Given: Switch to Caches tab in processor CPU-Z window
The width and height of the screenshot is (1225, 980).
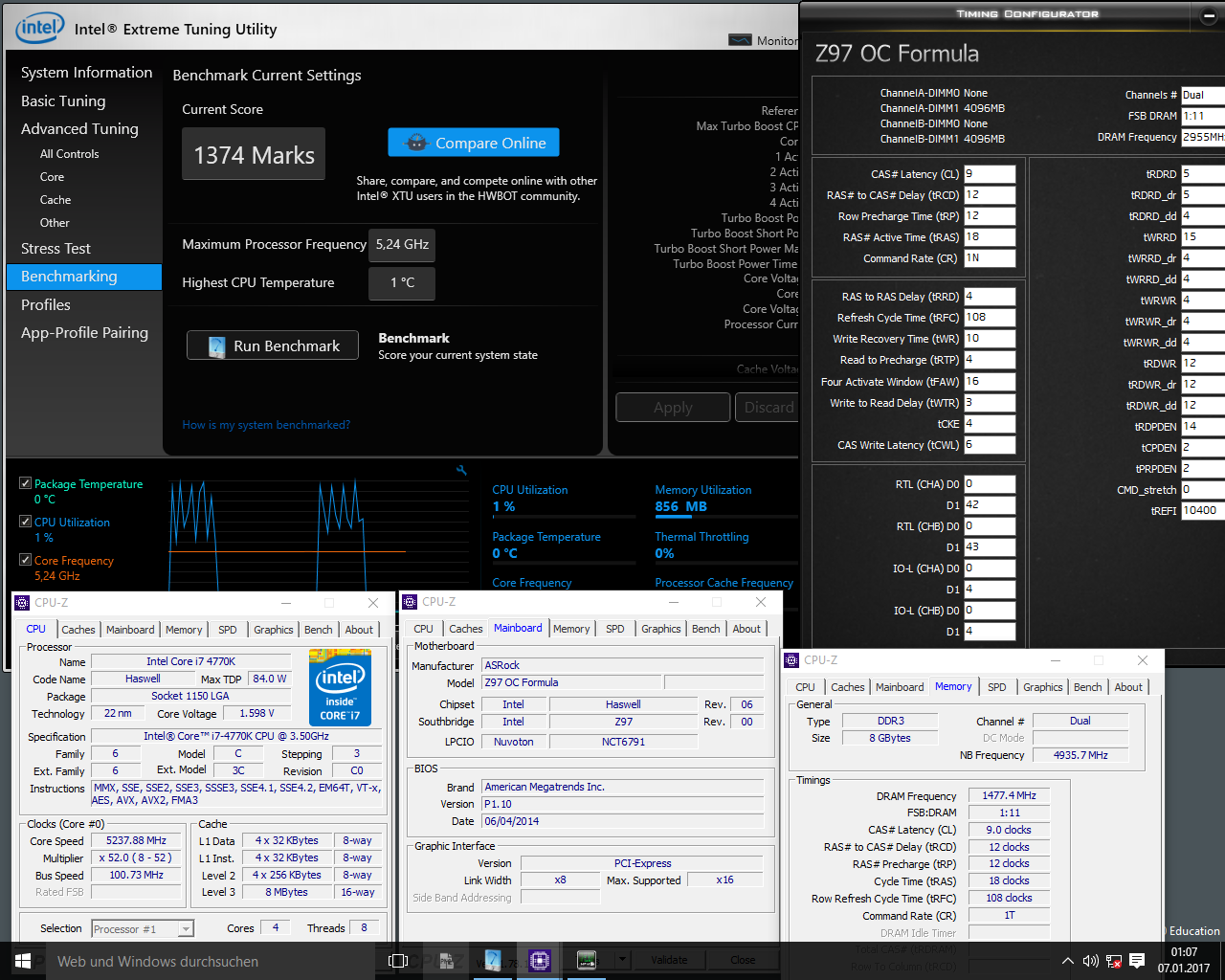Looking at the screenshot, I should (x=78, y=630).
